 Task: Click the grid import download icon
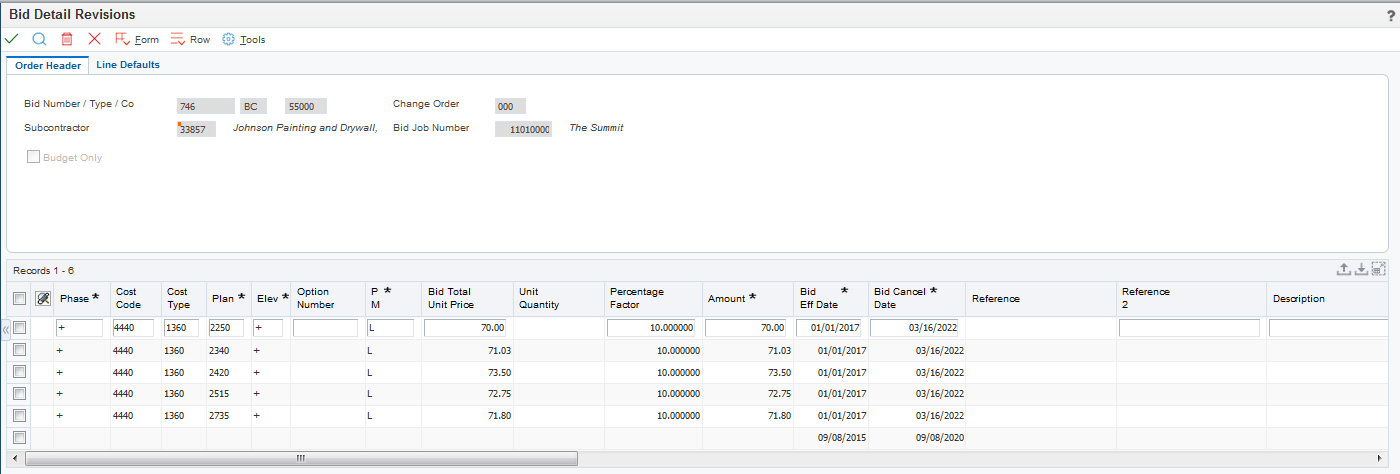pyautogui.click(x=1361, y=269)
